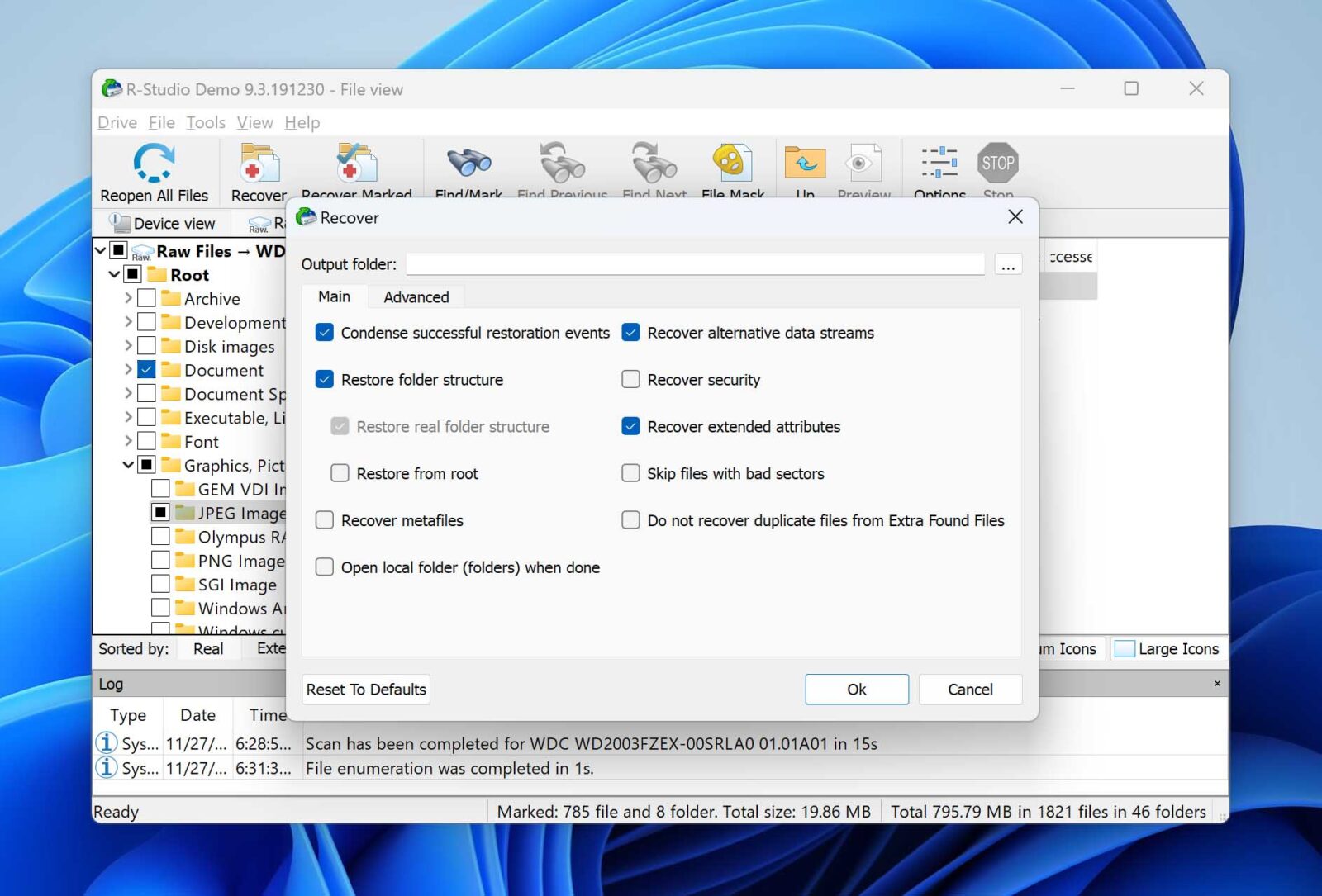Click the Output folder input field
Image resolution: width=1322 pixels, height=896 pixels.
point(694,263)
